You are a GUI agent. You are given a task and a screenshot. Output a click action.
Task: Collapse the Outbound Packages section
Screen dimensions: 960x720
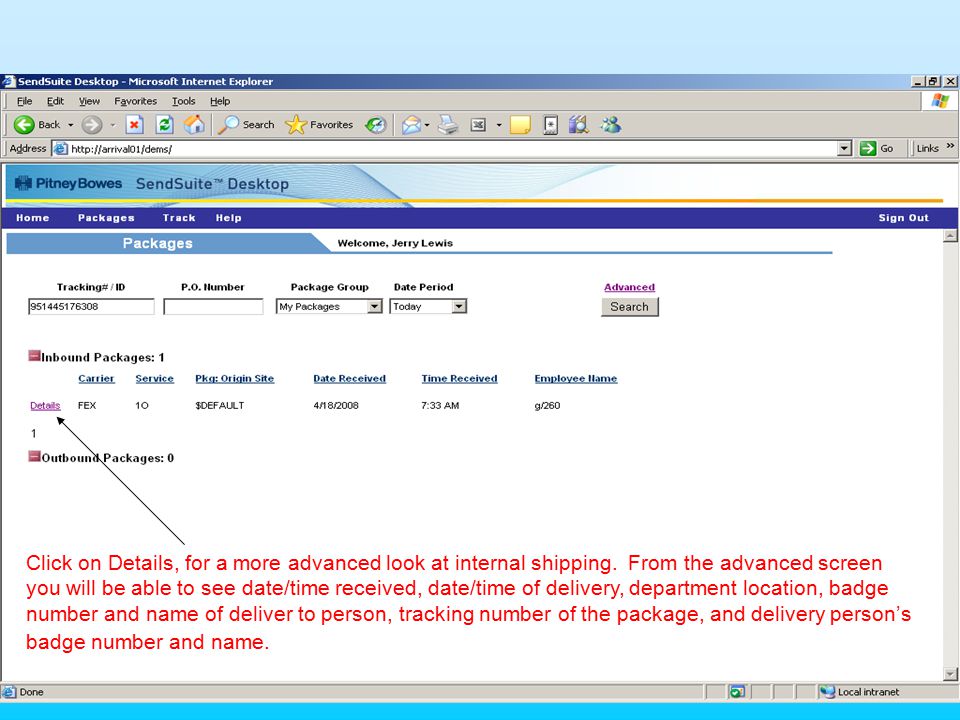tap(34, 456)
